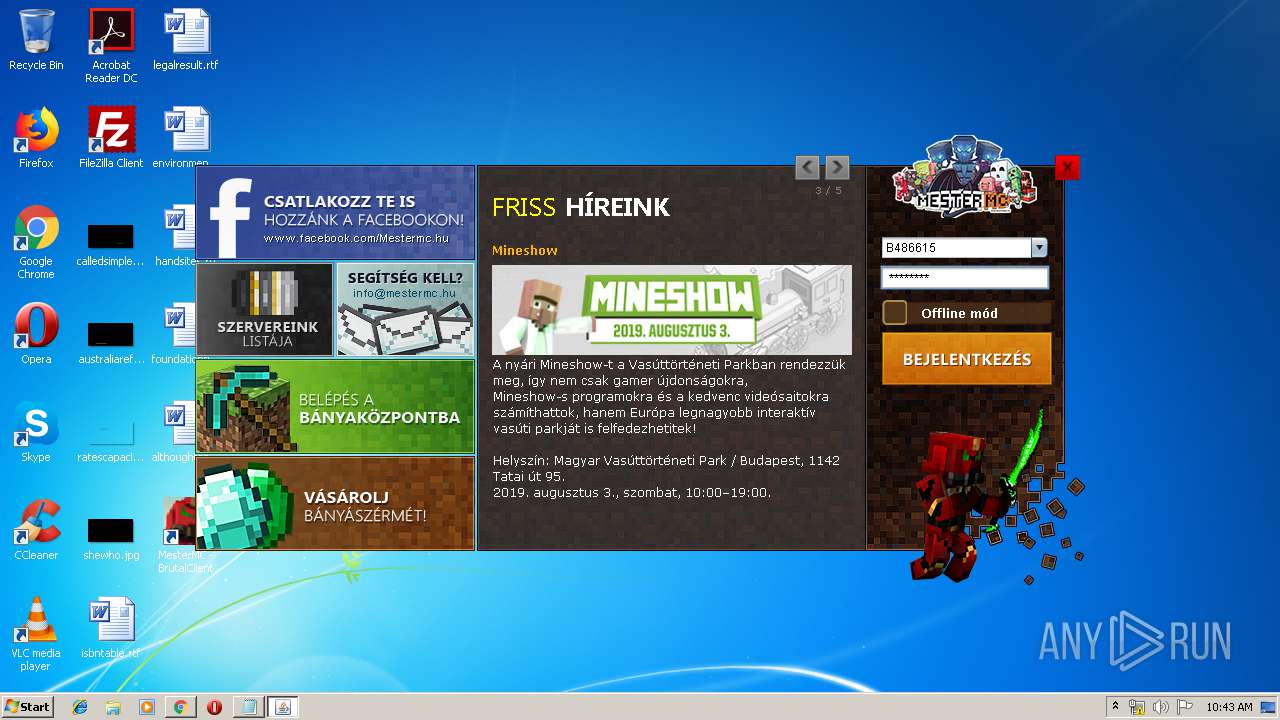Image resolution: width=1280 pixels, height=720 pixels.
Task: Click the Mineshow banner image
Action: pos(672,310)
